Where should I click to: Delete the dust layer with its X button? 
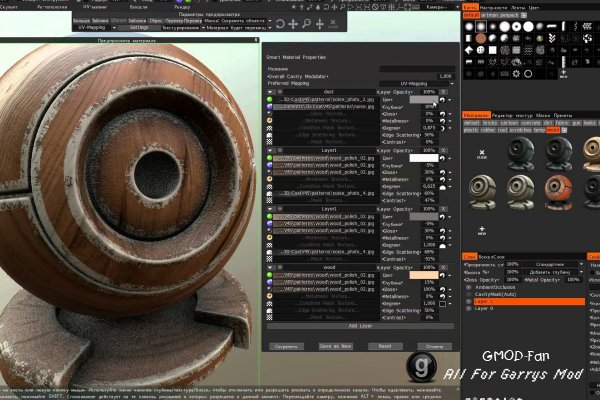pos(443,92)
